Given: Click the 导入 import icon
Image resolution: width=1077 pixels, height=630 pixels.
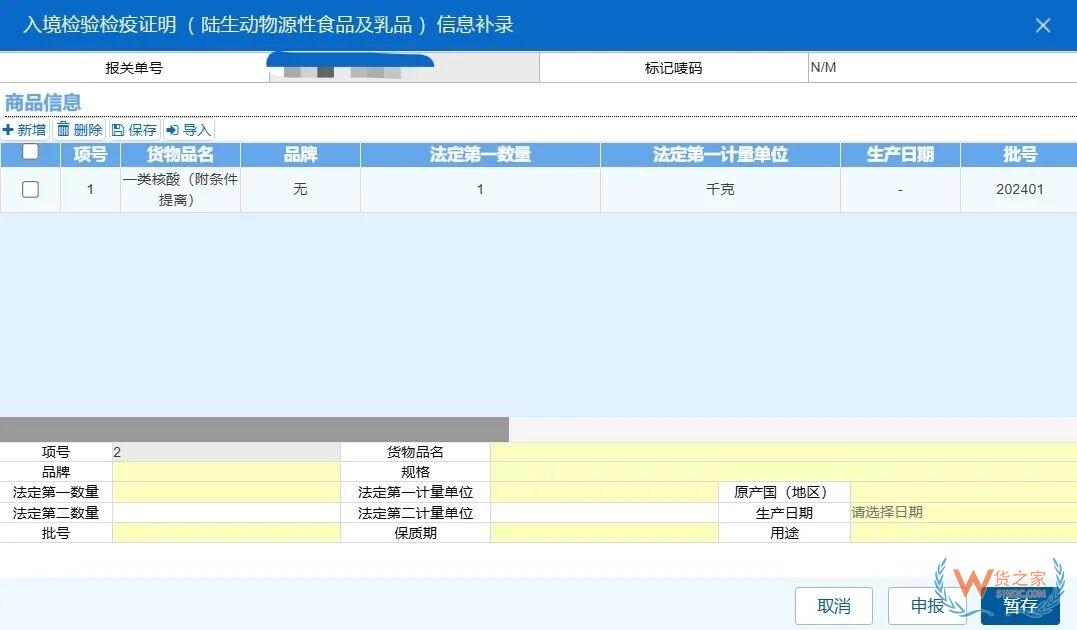Looking at the screenshot, I should click(187, 129).
